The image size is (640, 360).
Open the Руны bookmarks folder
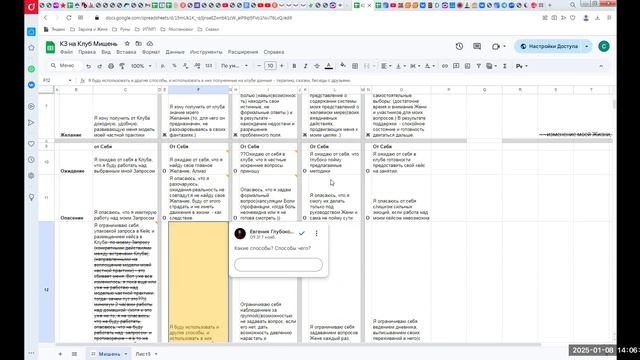(121, 29)
